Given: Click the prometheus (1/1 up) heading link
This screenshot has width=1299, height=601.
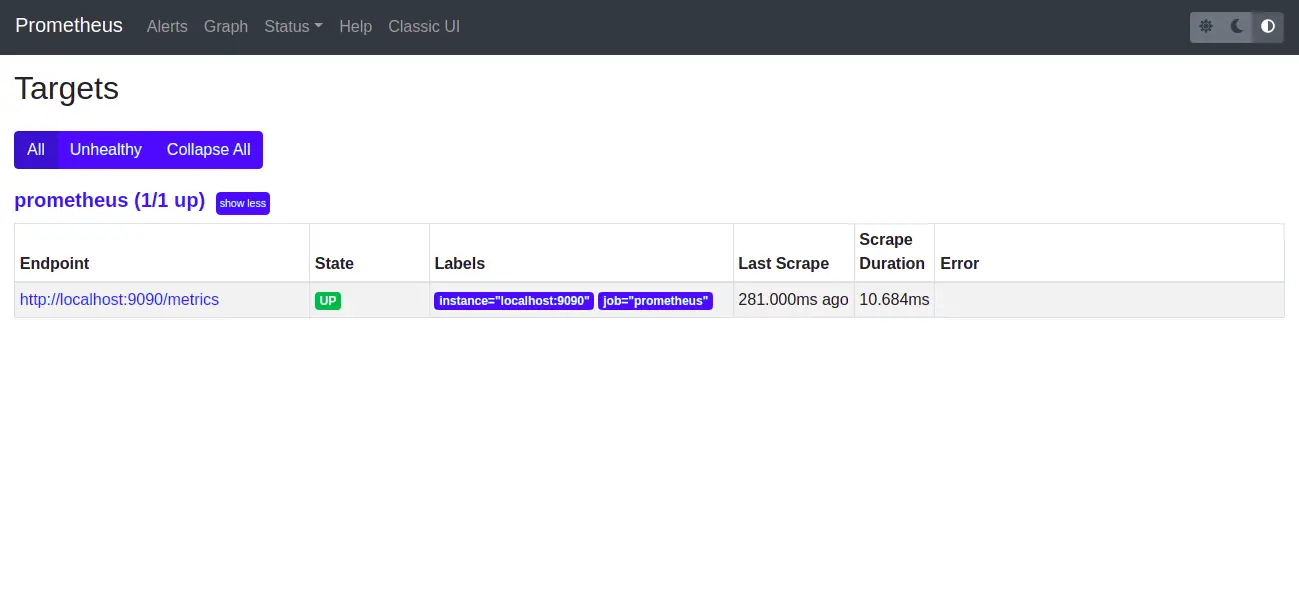Looking at the screenshot, I should tap(110, 200).
